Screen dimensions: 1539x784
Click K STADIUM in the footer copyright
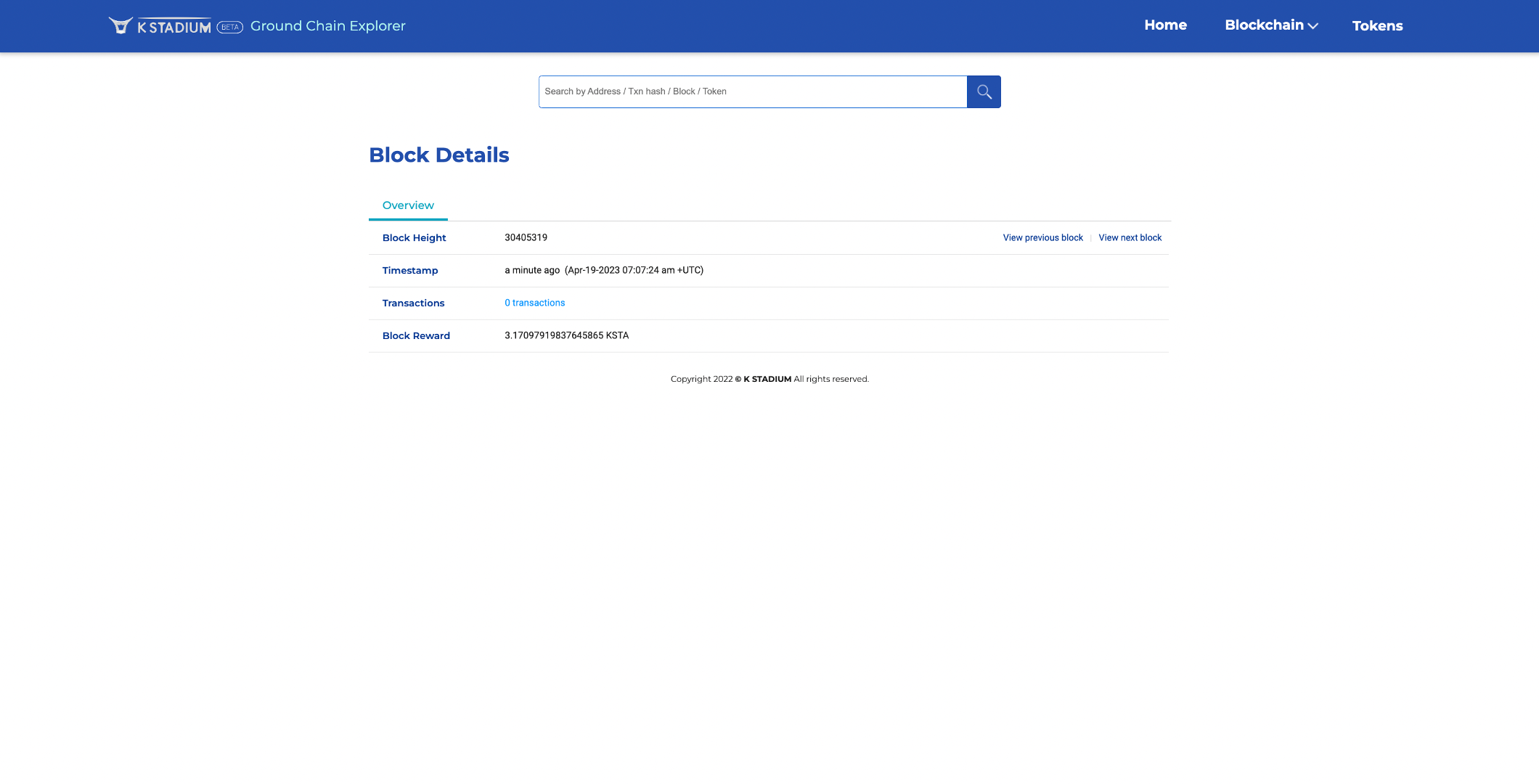[767, 380]
